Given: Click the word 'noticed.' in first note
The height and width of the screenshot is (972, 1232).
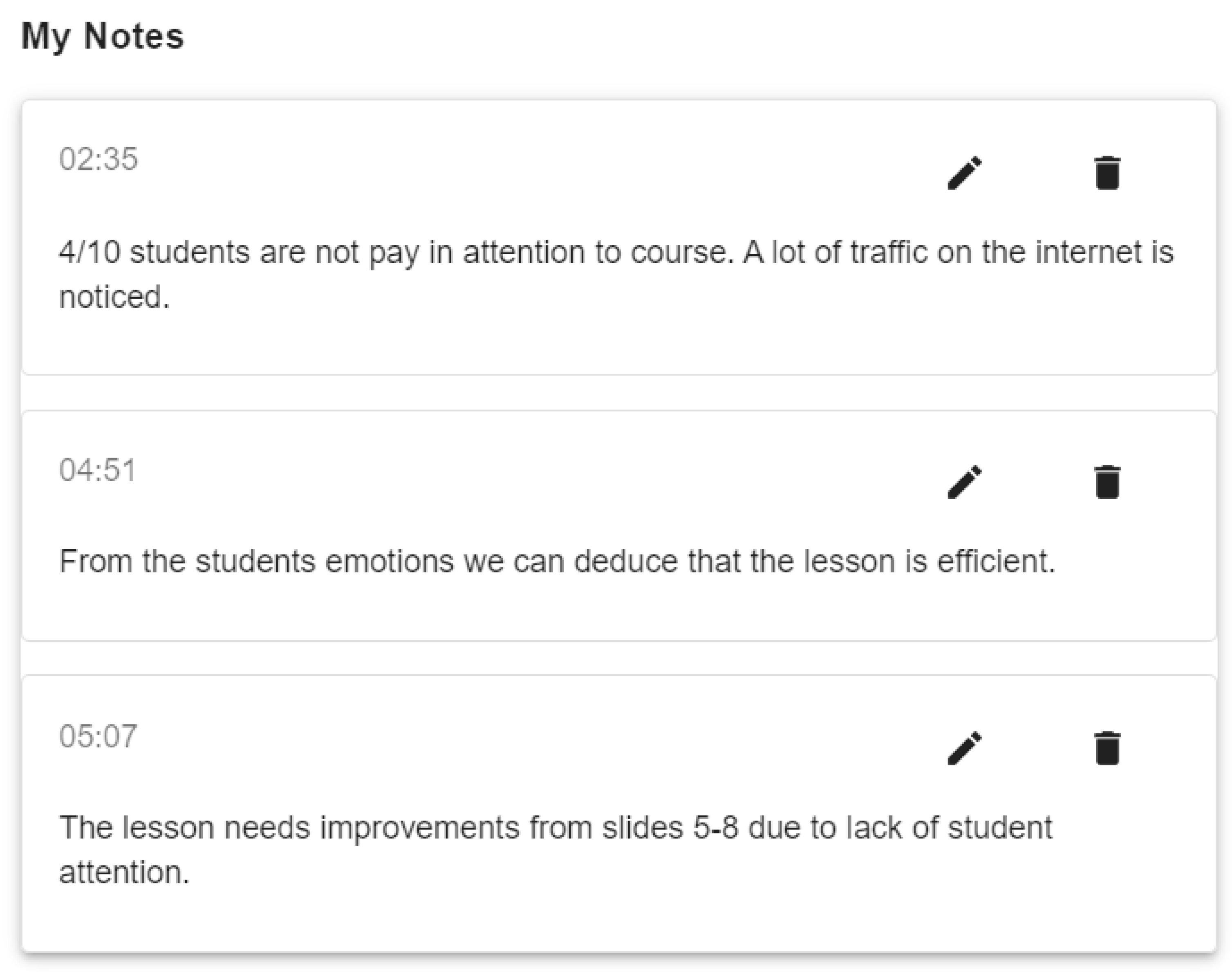Looking at the screenshot, I should pos(114,297).
